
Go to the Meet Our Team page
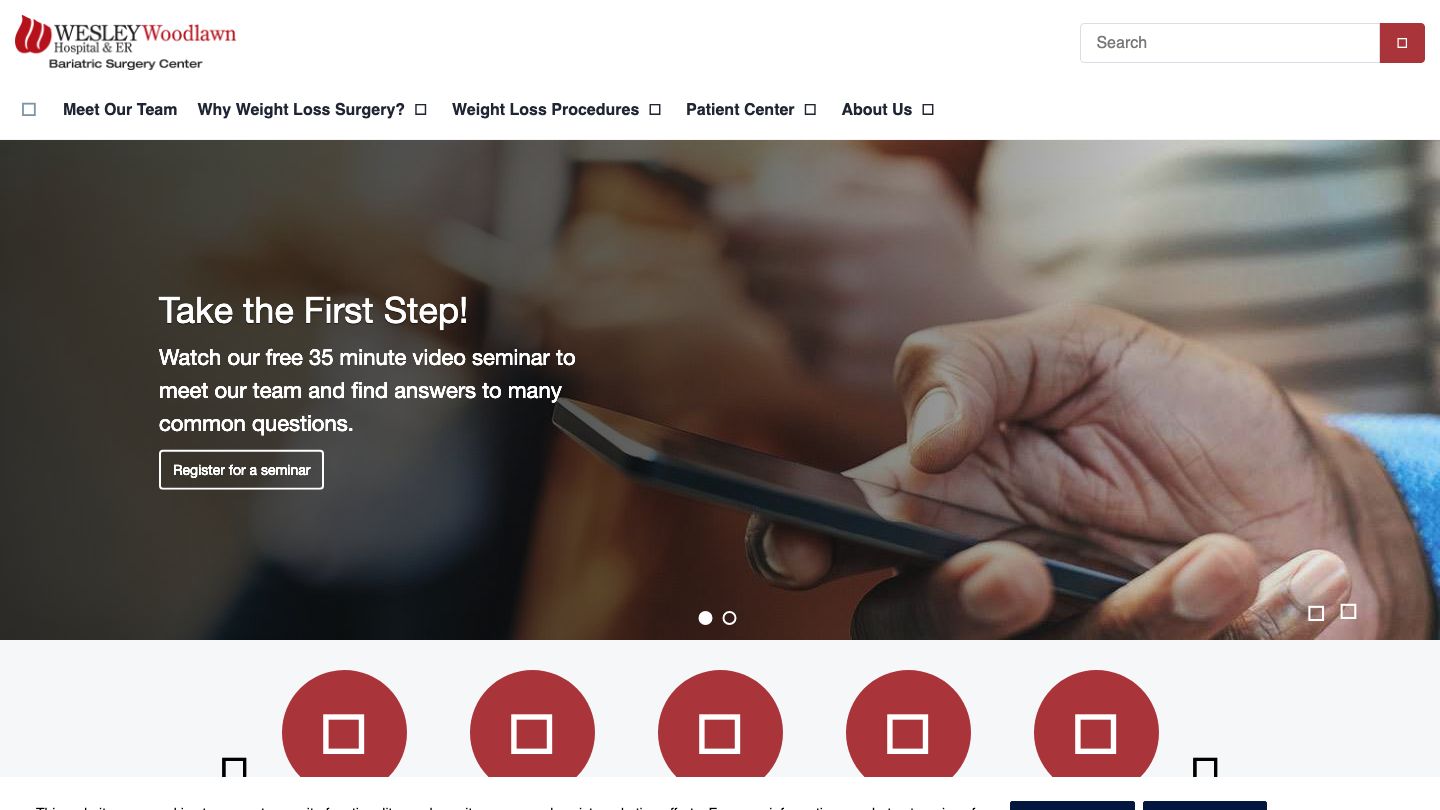click(x=120, y=110)
